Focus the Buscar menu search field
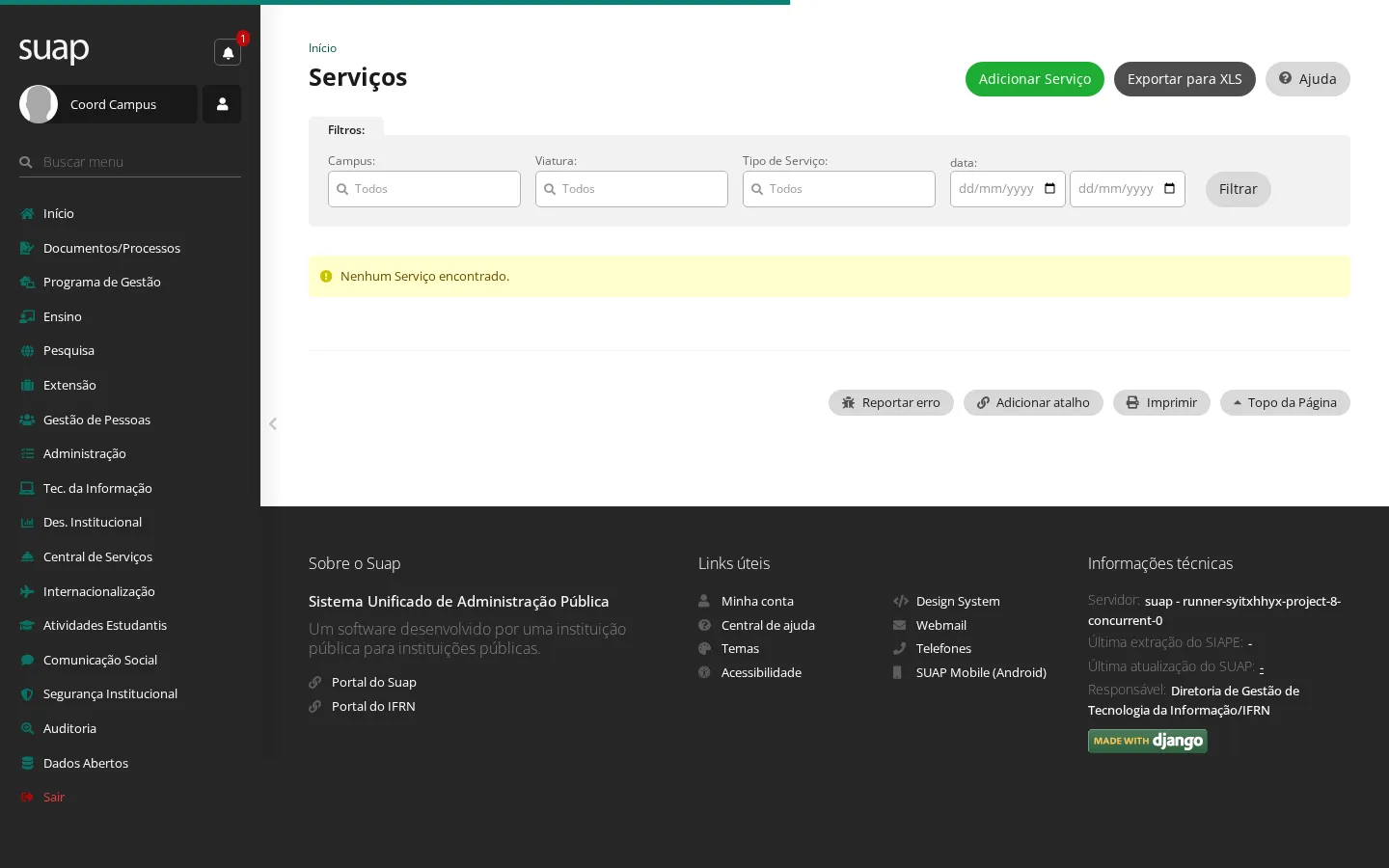This screenshot has width=1389, height=868. [x=130, y=162]
